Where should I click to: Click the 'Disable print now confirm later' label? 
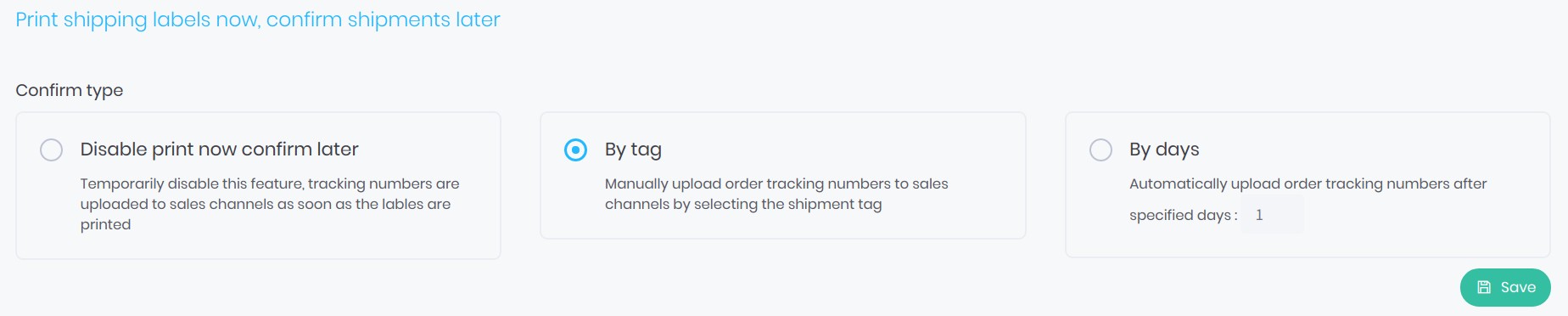point(219,150)
